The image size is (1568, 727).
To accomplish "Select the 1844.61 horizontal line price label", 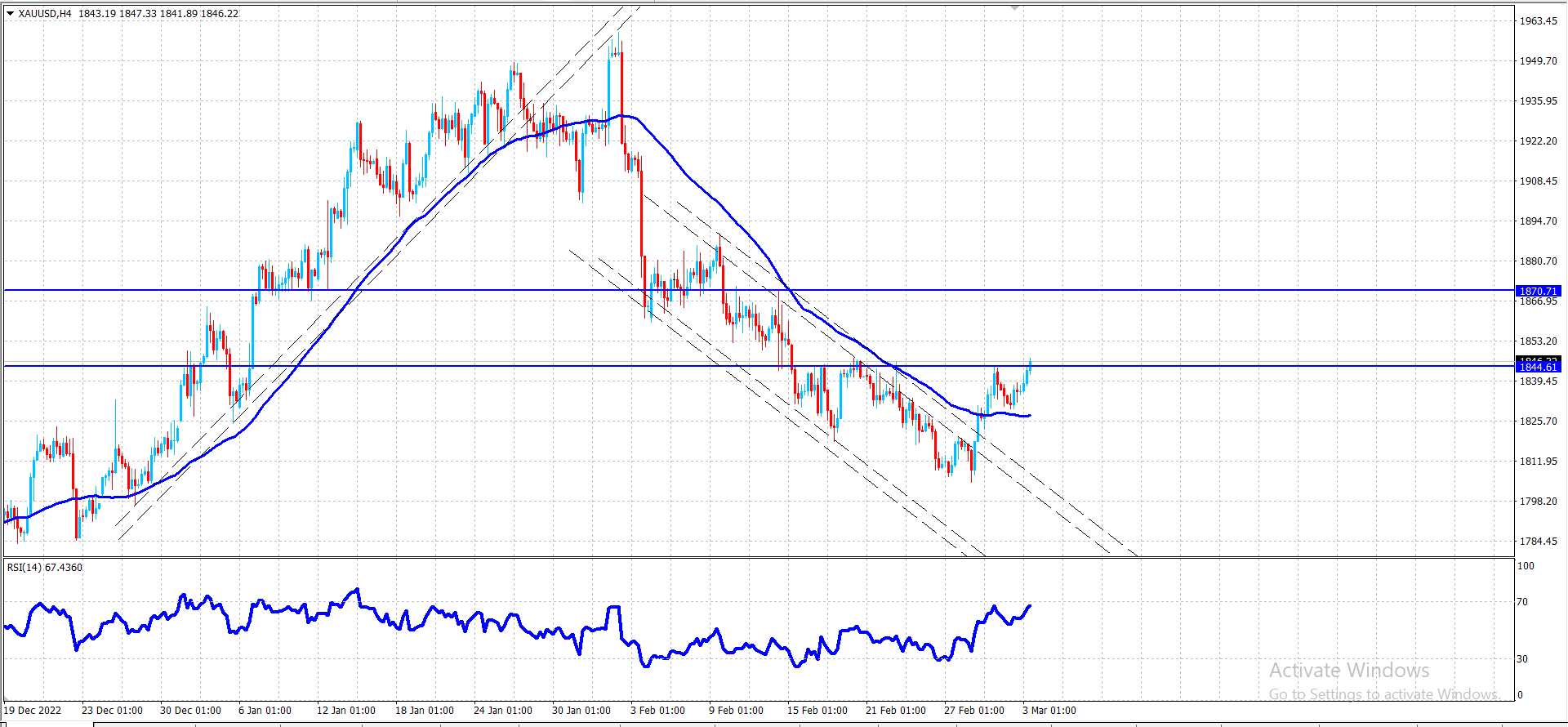I will [x=1539, y=368].
